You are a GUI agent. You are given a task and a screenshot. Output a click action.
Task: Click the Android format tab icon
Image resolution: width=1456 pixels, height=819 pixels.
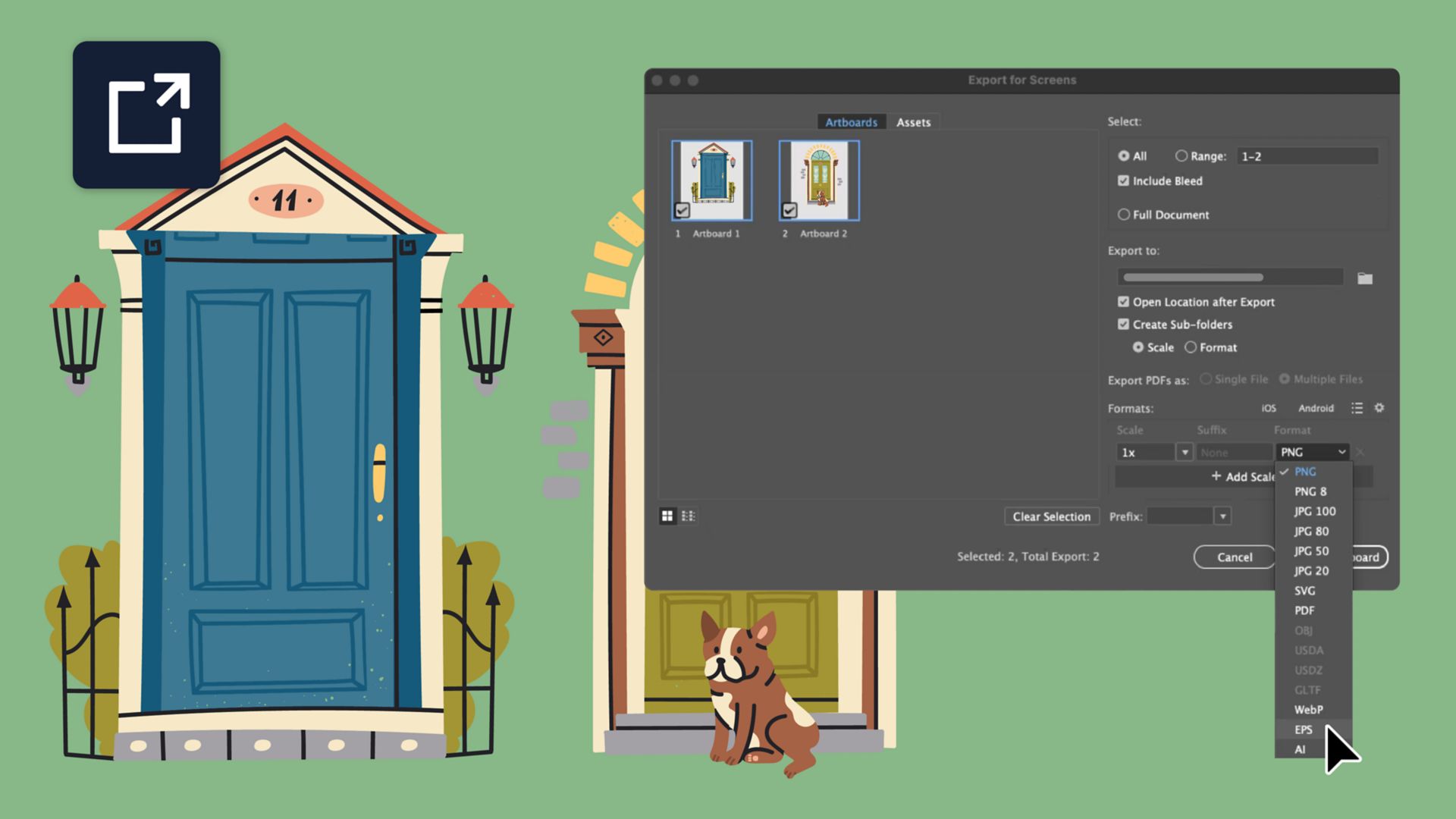click(x=1315, y=408)
